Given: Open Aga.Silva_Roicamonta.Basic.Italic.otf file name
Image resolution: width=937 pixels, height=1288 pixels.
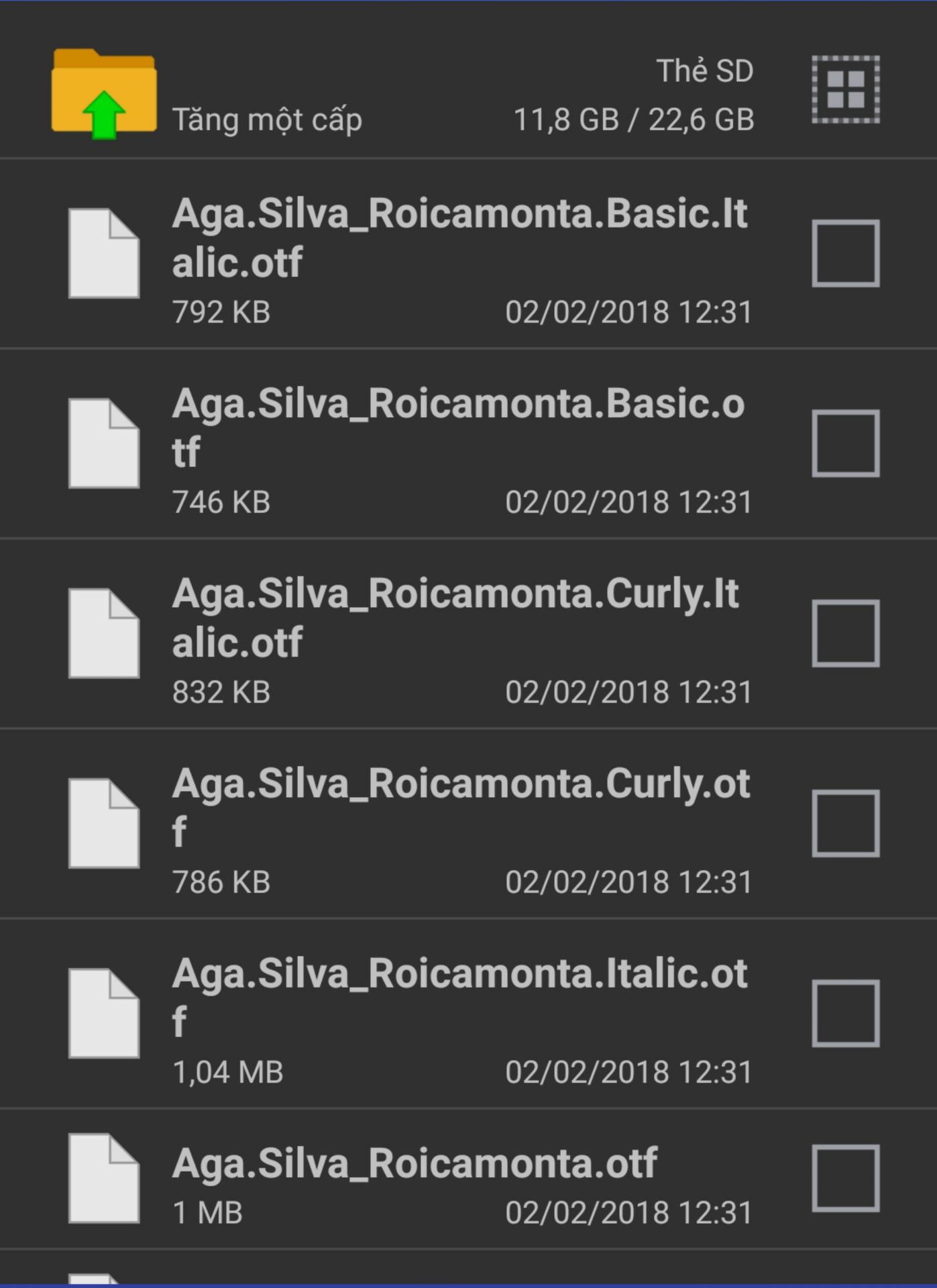Looking at the screenshot, I should 460,237.
